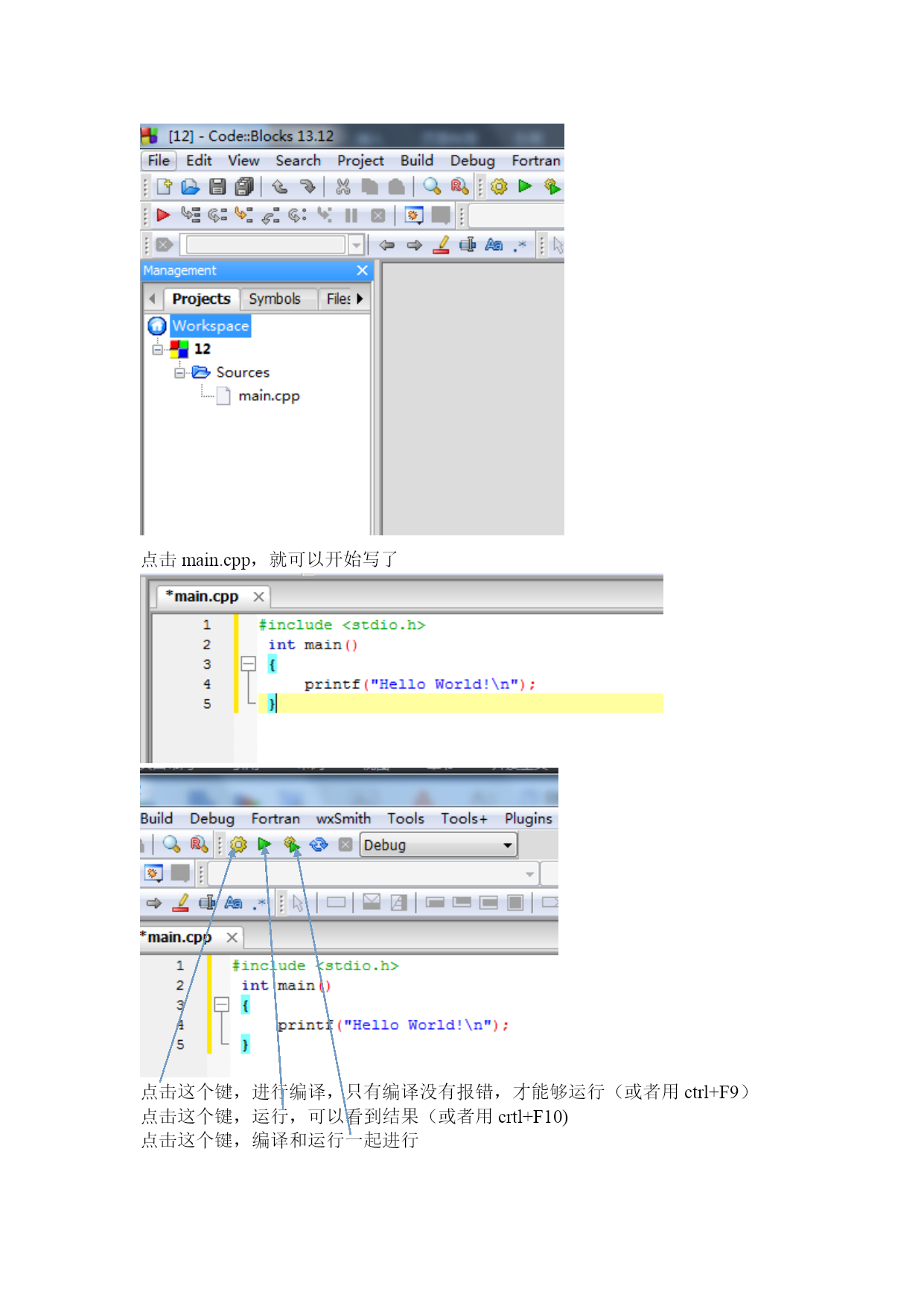The image size is (924, 1306).
Task: Toggle line 3 code fold in middle editor
Action: [x=249, y=663]
